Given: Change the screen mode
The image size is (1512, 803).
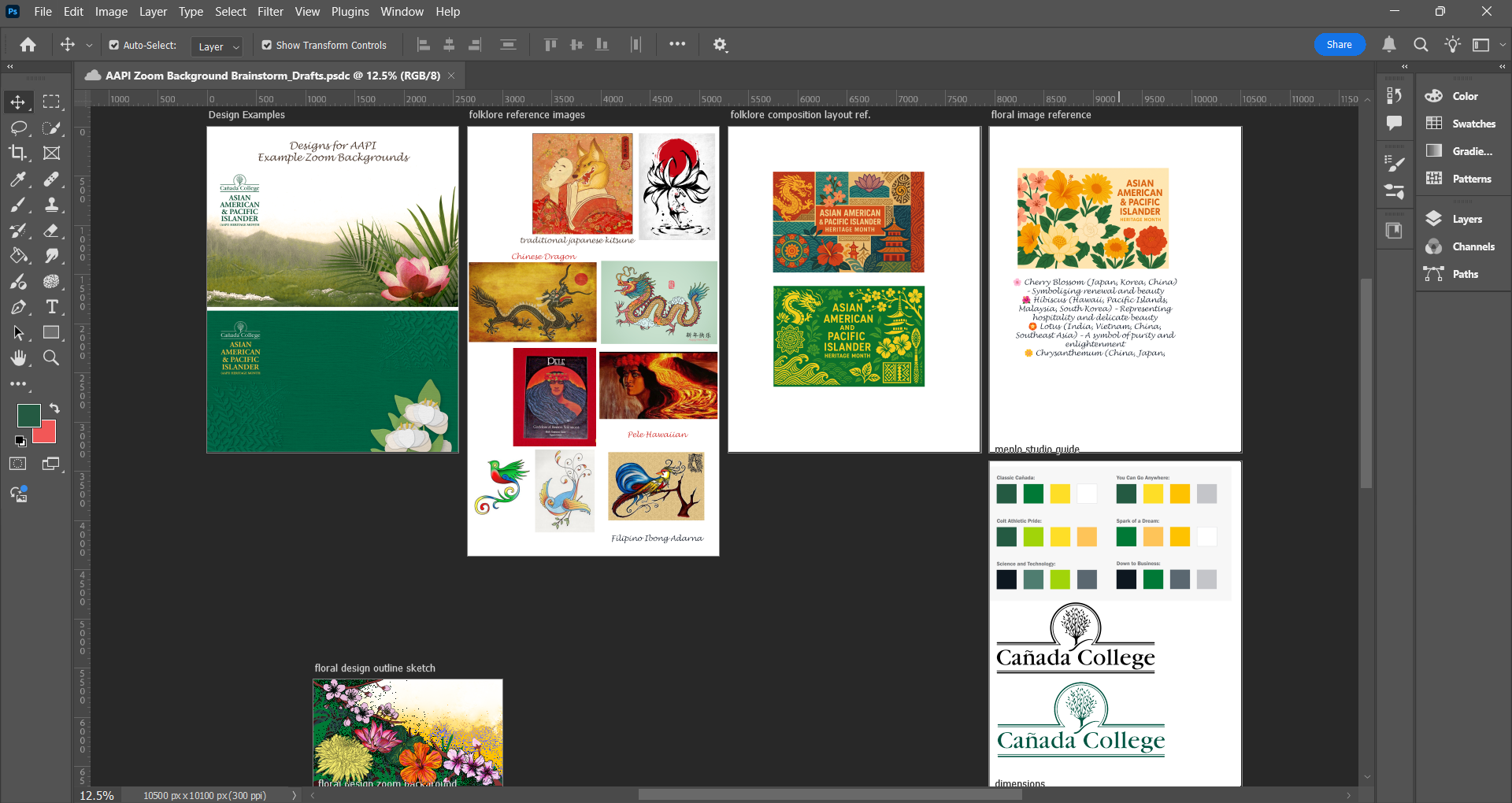Looking at the screenshot, I should coord(51,464).
